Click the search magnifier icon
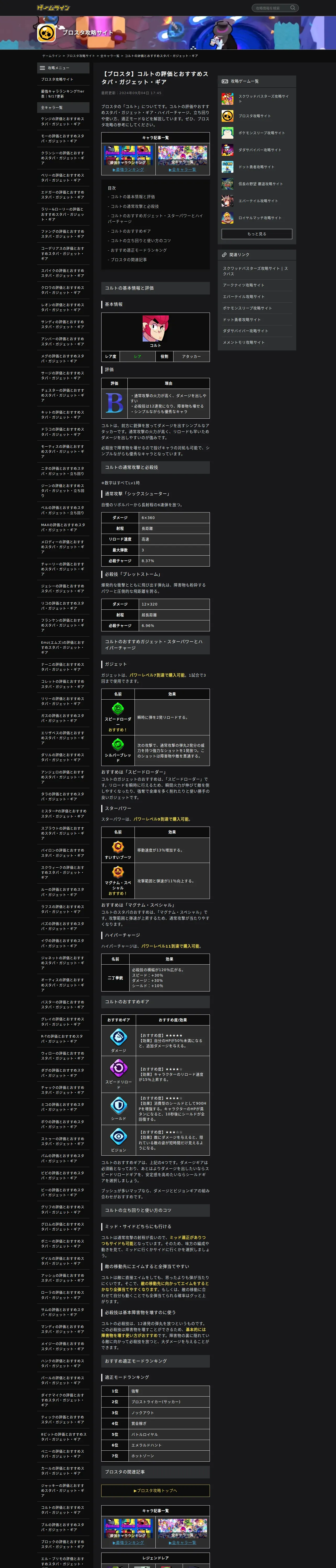The image size is (336, 1568). coord(293,8)
